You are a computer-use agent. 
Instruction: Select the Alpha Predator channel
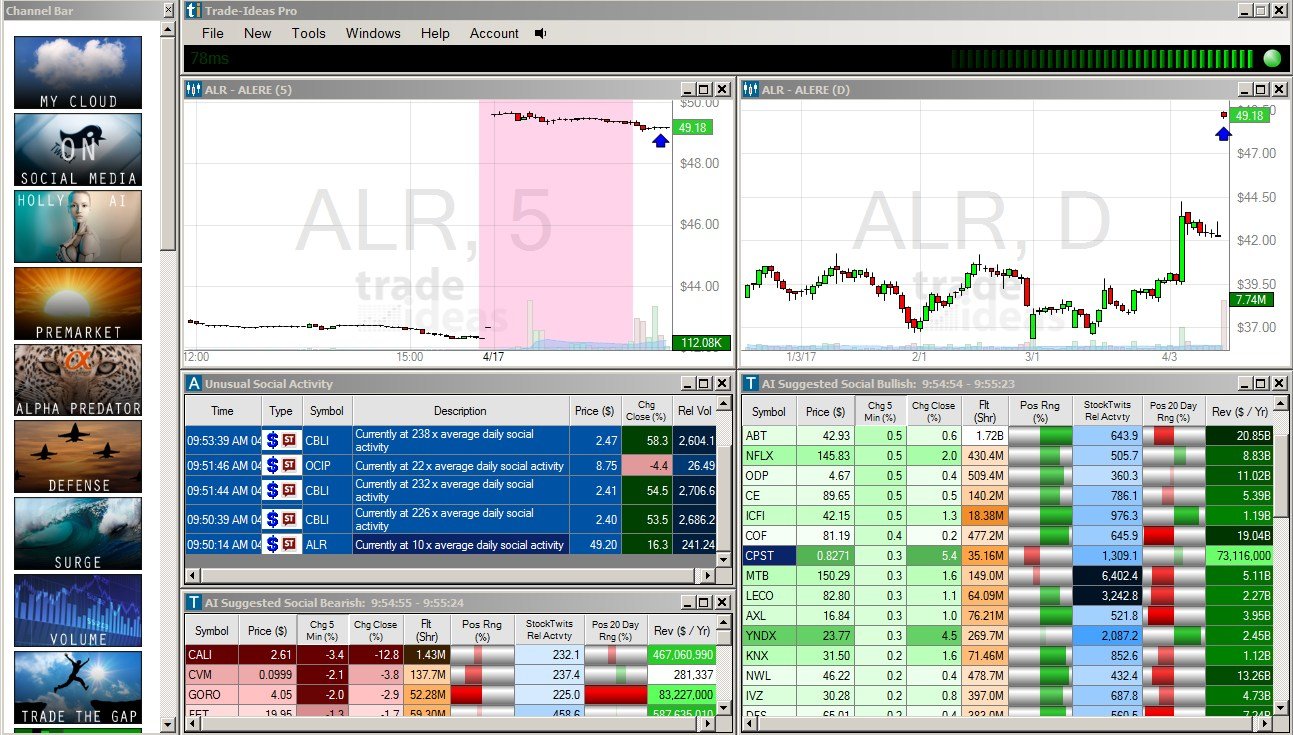(78, 381)
